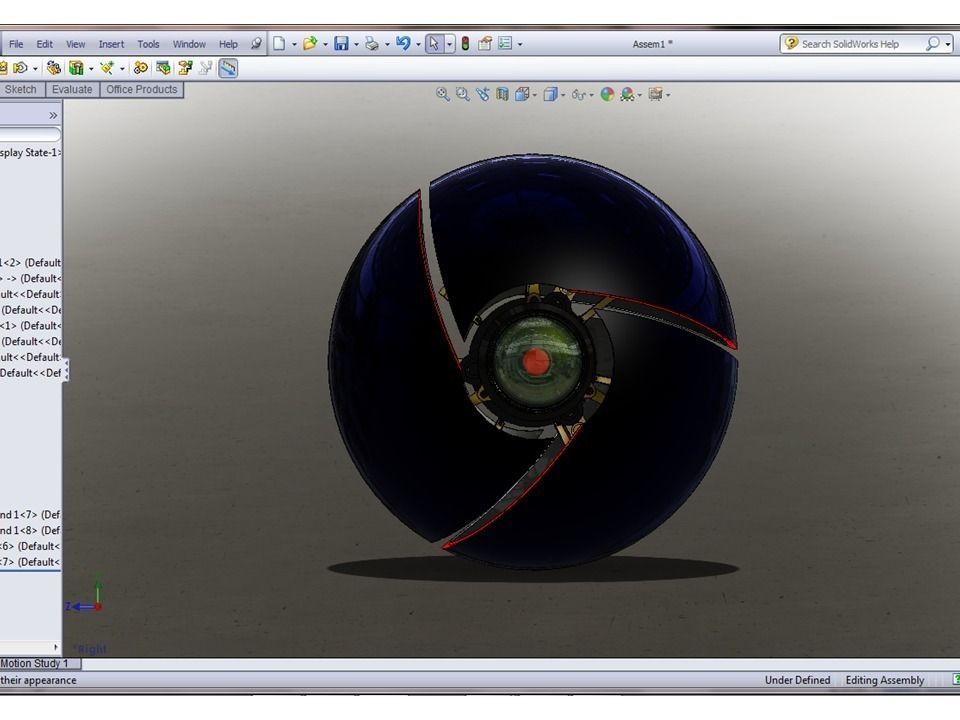
Task: Switch to the Office Products tab
Action: pyautogui.click(x=141, y=89)
